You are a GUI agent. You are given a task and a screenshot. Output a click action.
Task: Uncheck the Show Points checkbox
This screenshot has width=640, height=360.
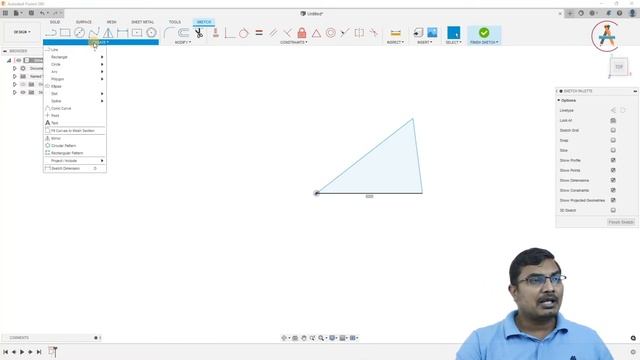[613, 170]
